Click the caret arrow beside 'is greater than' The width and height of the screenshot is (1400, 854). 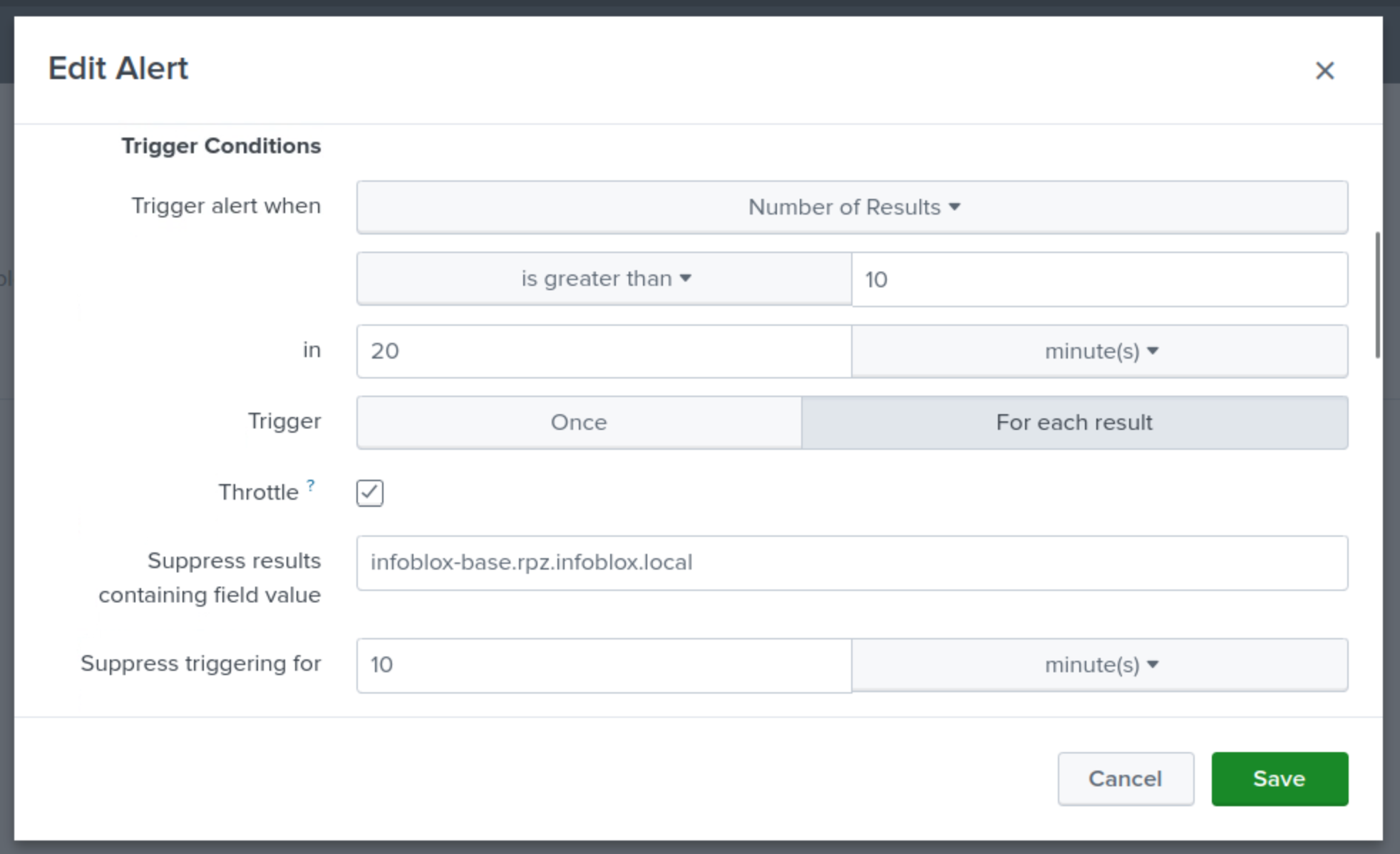coord(686,278)
